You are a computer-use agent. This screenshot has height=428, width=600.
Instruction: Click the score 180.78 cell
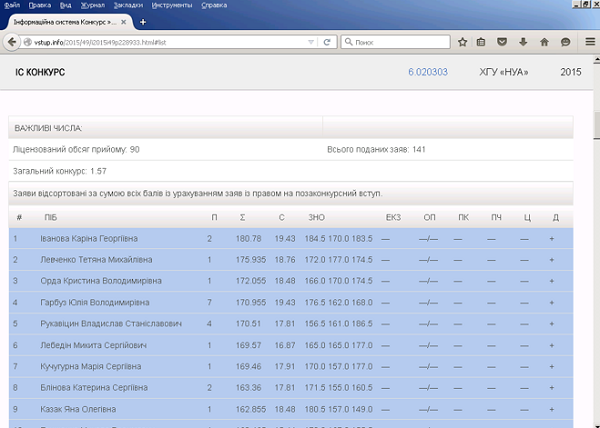[x=248, y=239]
